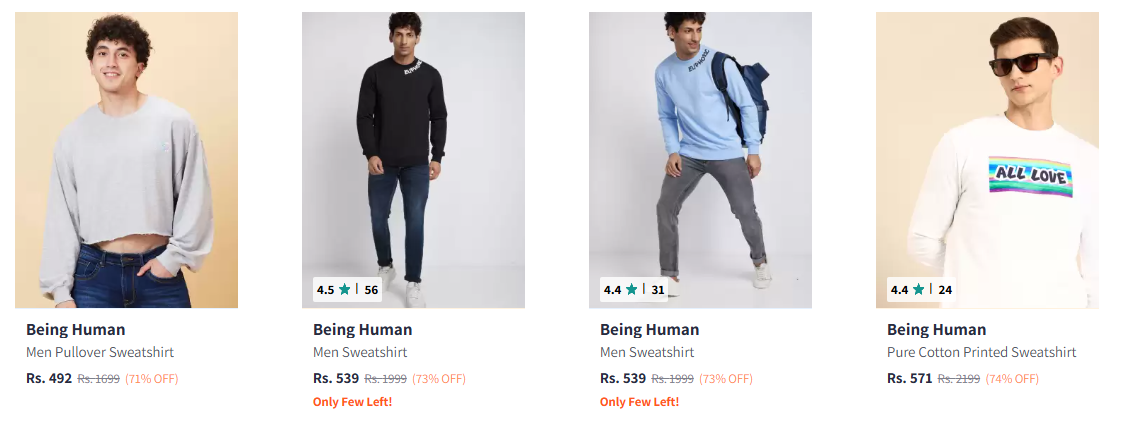
Task: Open the black sweatshirt product image
Action: (413, 150)
